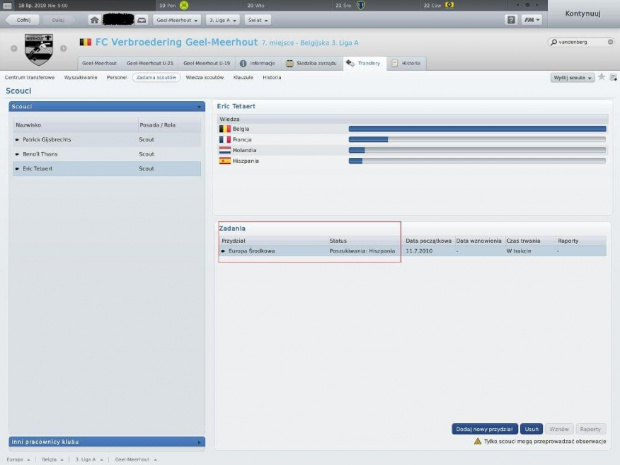620x465 pixels.
Task: Focus the search input field
Action: pos(581,42)
